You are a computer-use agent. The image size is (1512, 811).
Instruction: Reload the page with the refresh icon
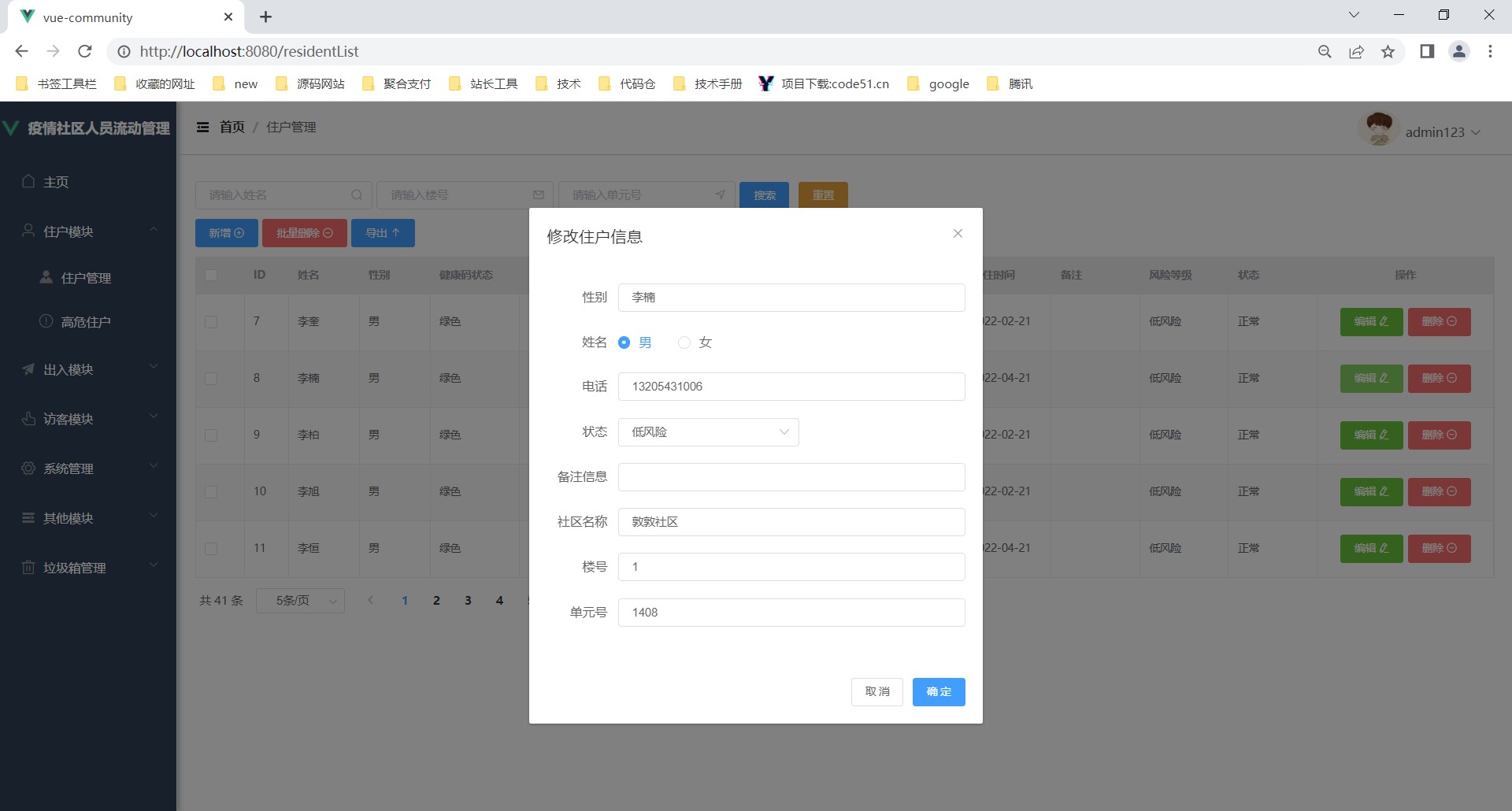pos(85,51)
